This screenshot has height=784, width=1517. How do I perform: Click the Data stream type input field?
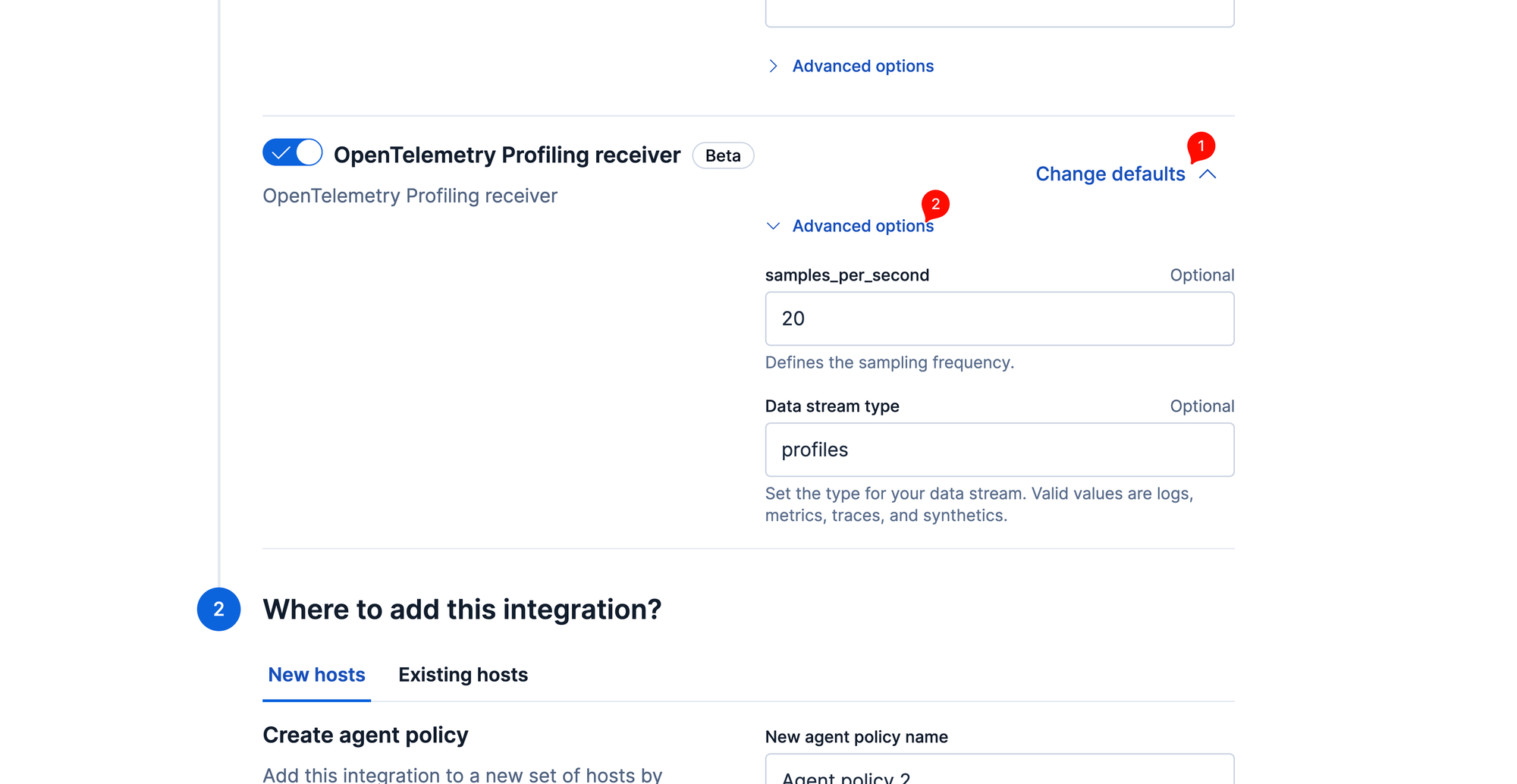(x=1000, y=450)
